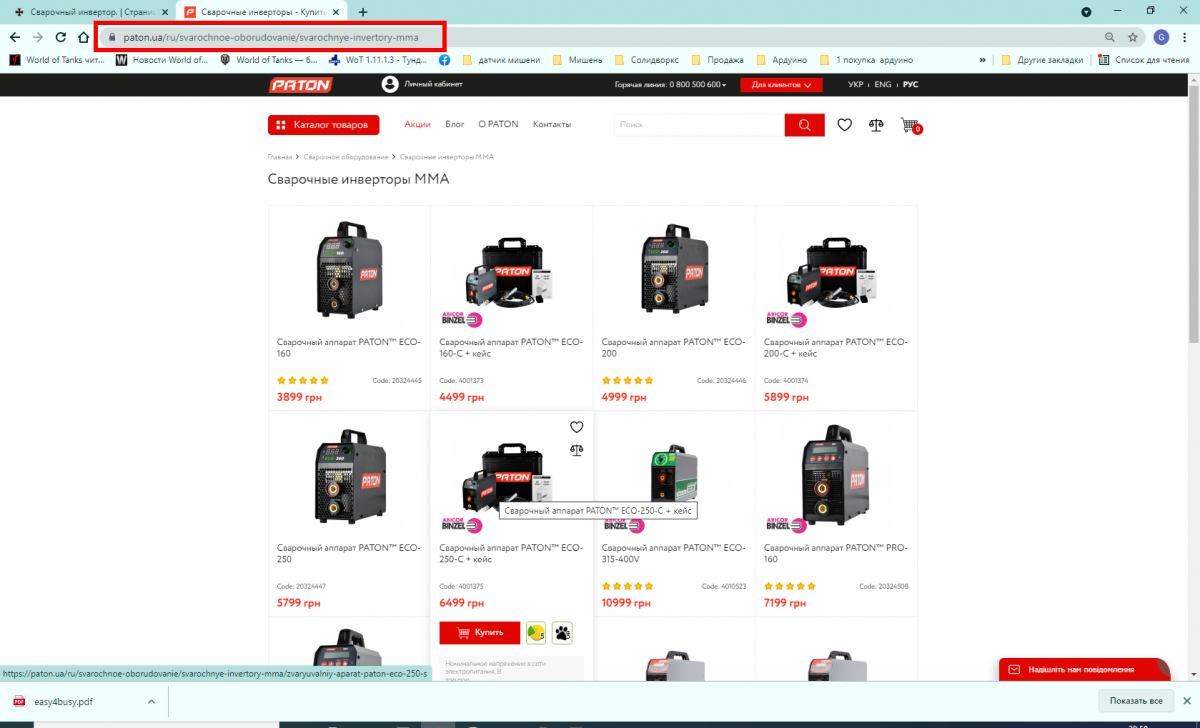Expand the easy4busy.pdf download options arrow

(151, 701)
